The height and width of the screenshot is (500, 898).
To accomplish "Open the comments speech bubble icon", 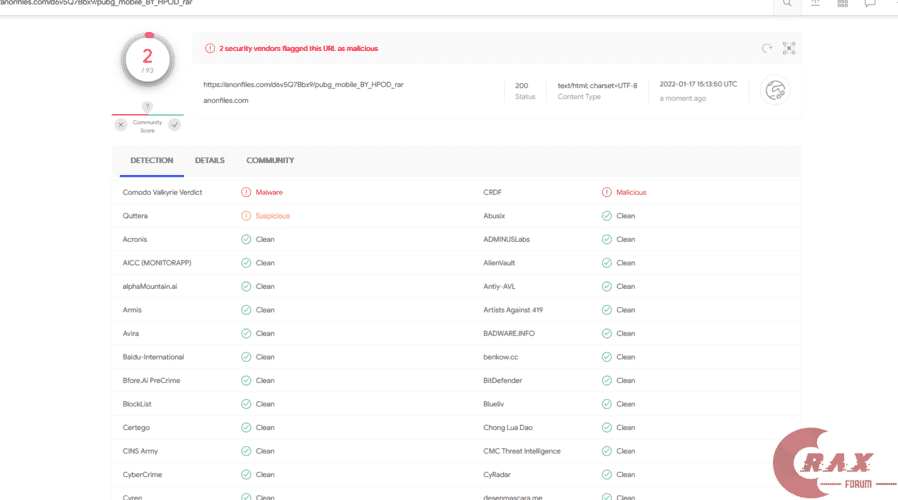I will click(x=870, y=4).
